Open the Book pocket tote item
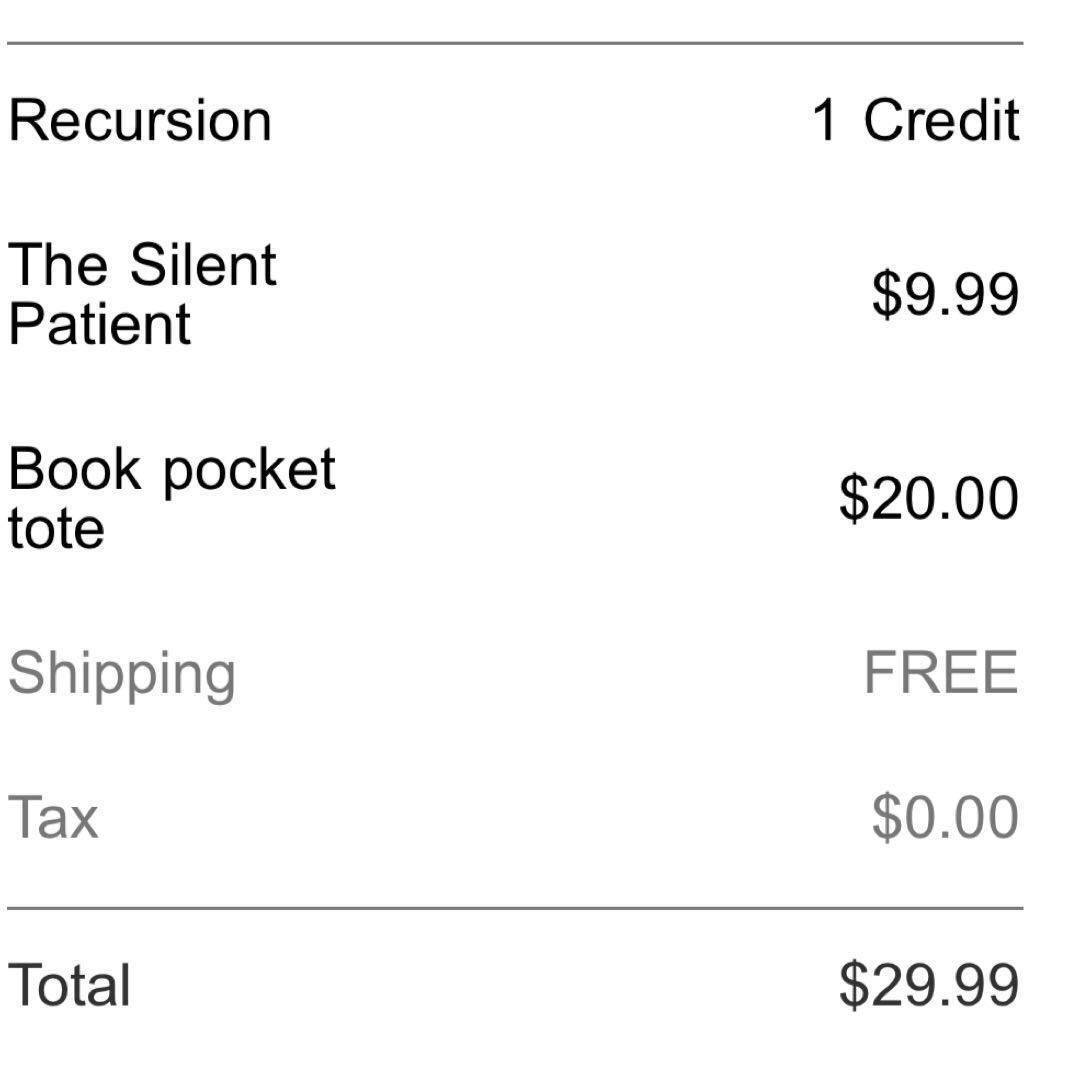Image resolution: width=1080 pixels, height=1080 pixels. pyautogui.click(x=171, y=497)
